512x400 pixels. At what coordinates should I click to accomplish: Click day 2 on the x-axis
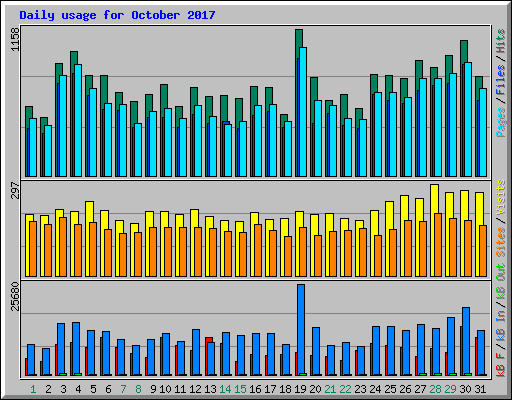[x=48, y=389]
